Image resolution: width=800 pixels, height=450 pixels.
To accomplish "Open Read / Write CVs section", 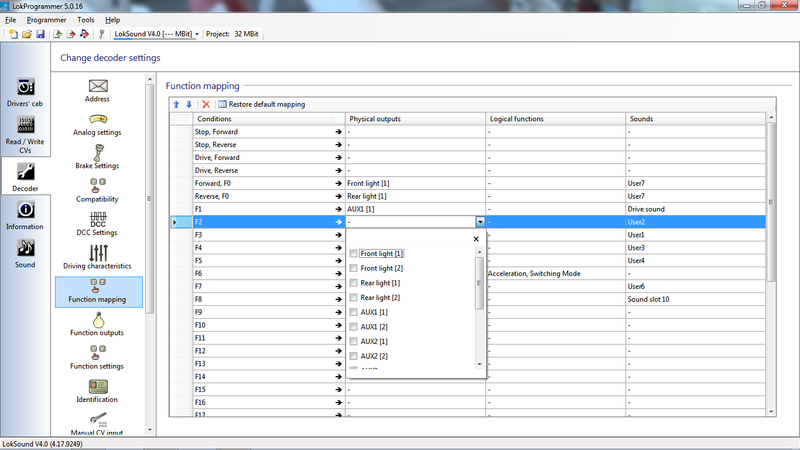I will [25, 134].
